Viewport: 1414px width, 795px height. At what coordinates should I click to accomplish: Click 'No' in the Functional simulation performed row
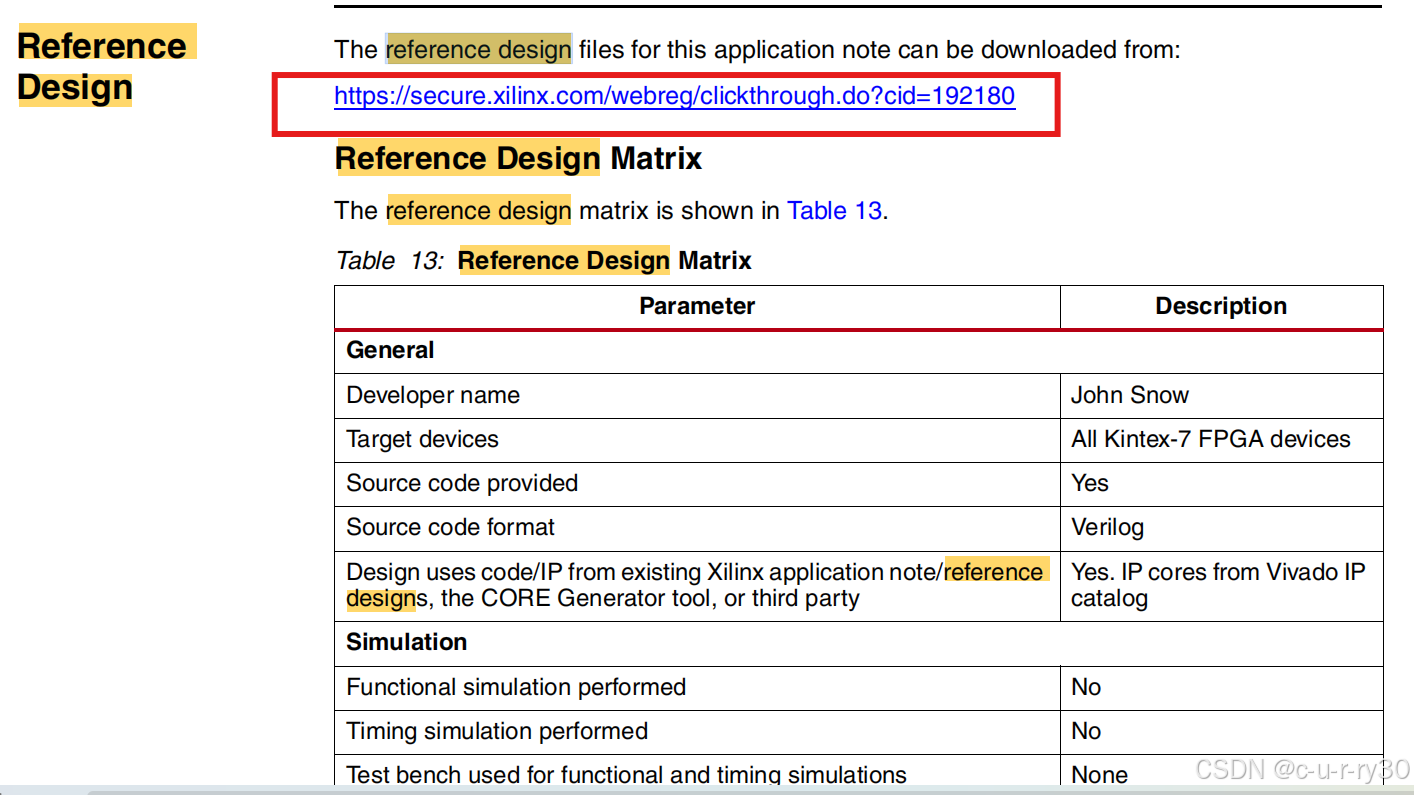tap(1221, 687)
